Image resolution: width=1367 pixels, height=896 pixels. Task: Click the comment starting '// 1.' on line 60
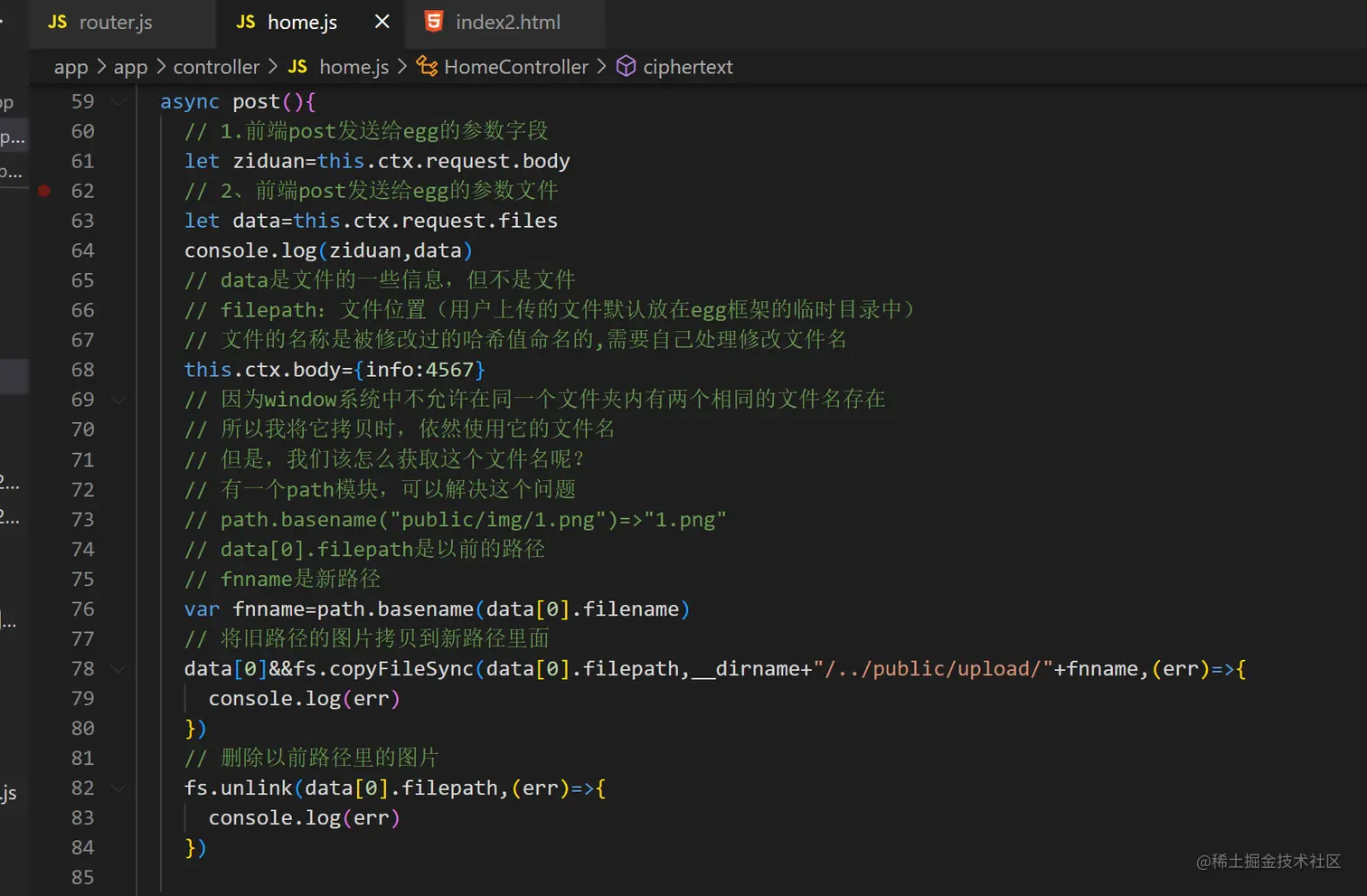366,131
